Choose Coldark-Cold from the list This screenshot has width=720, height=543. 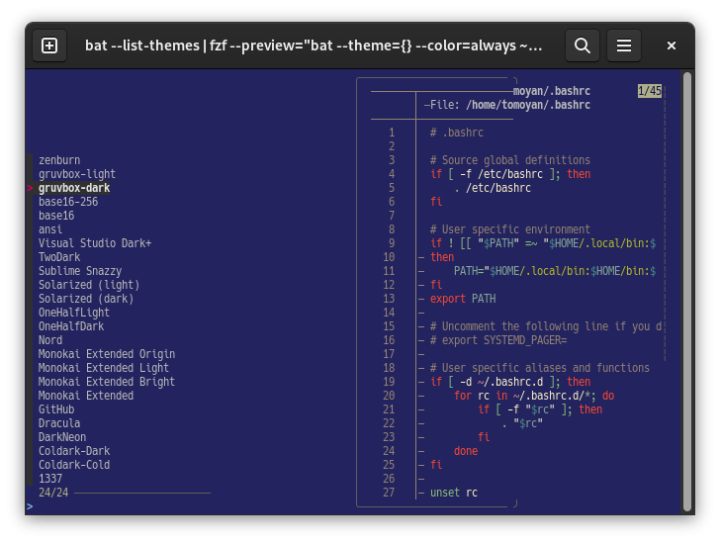74,465
